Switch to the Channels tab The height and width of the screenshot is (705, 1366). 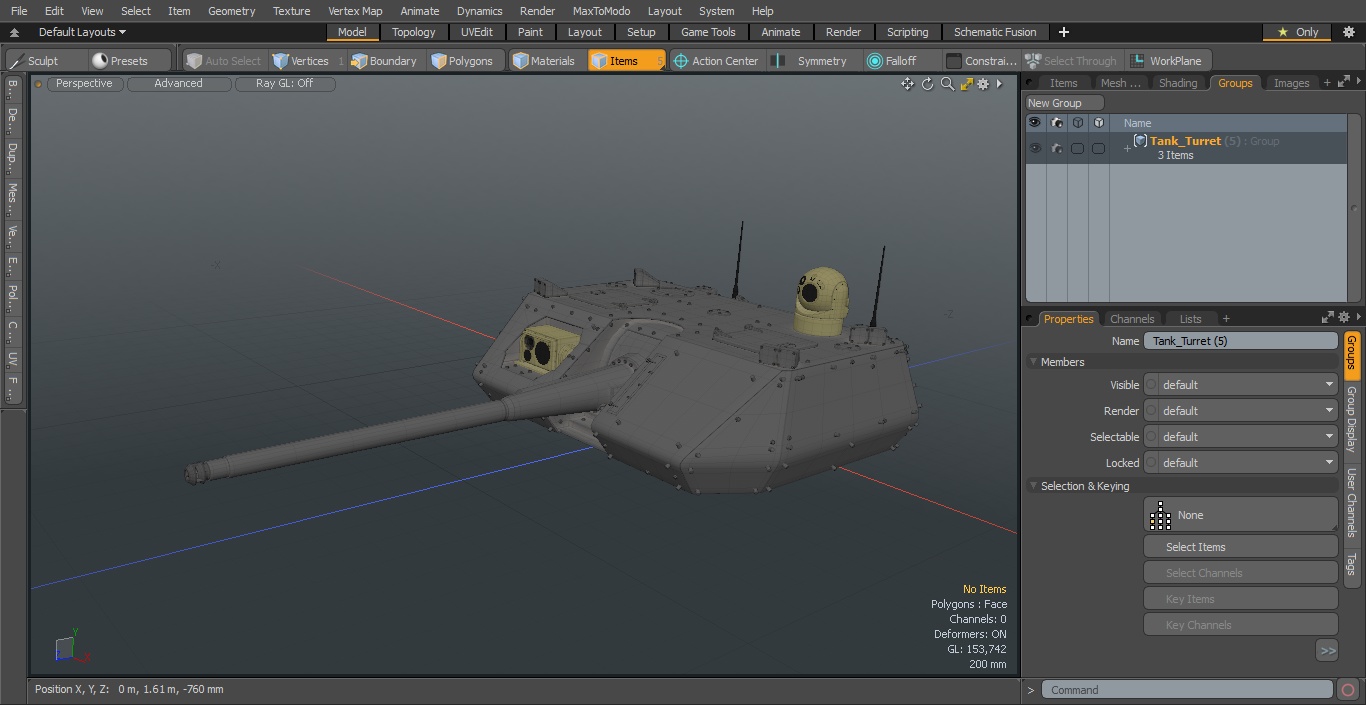(1132, 319)
